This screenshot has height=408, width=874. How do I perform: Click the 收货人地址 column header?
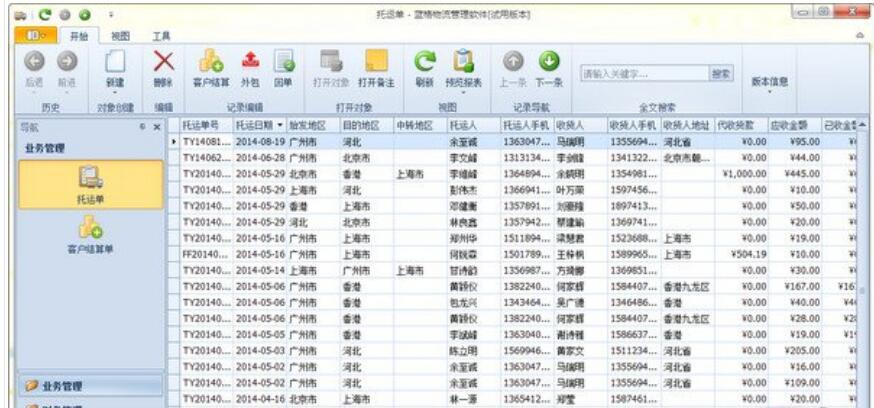tap(687, 125)
